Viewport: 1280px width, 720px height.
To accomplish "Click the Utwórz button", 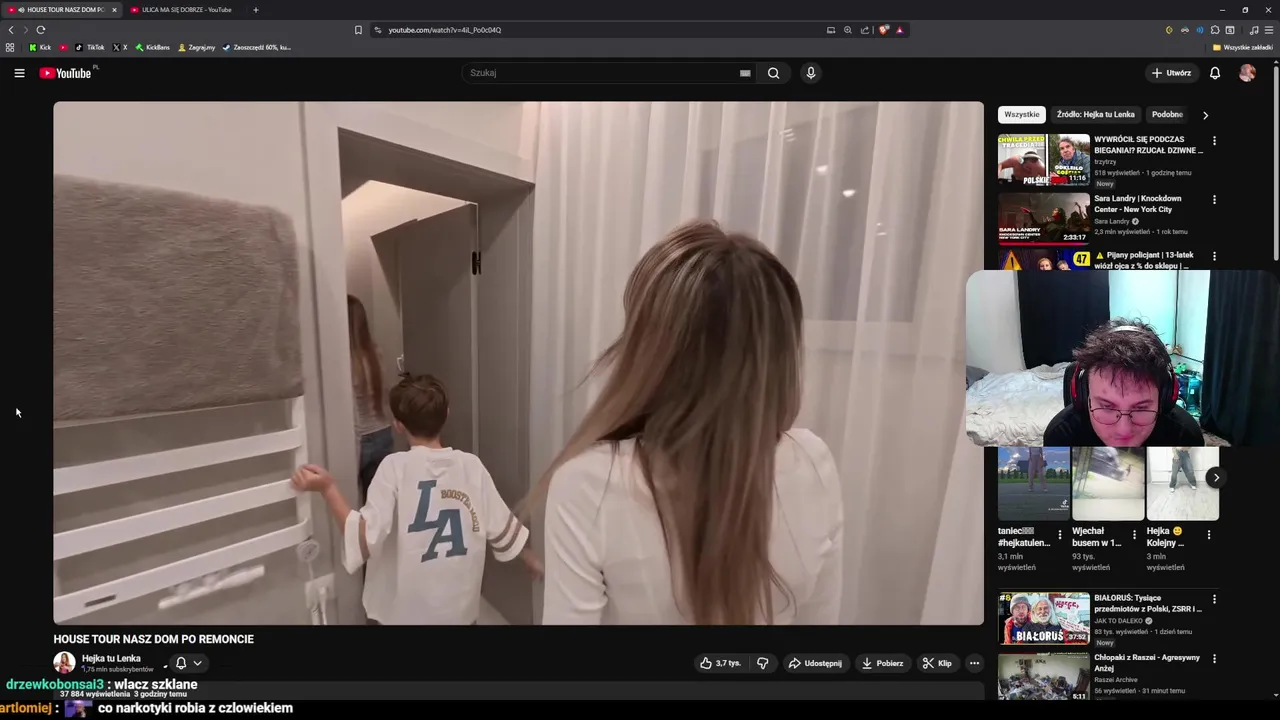I will (x=1171, y=73).
